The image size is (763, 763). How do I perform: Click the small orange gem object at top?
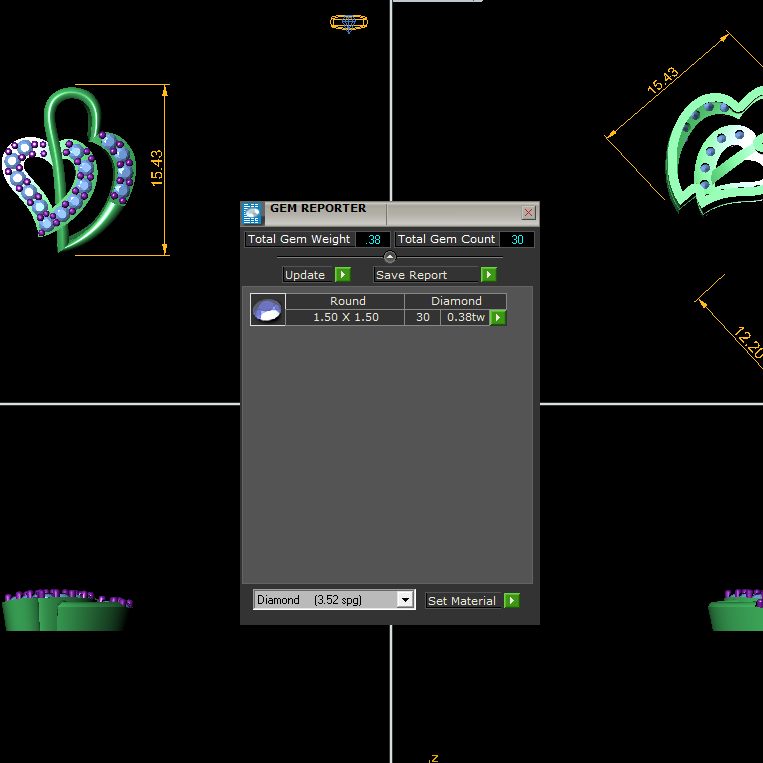[348, 22]
